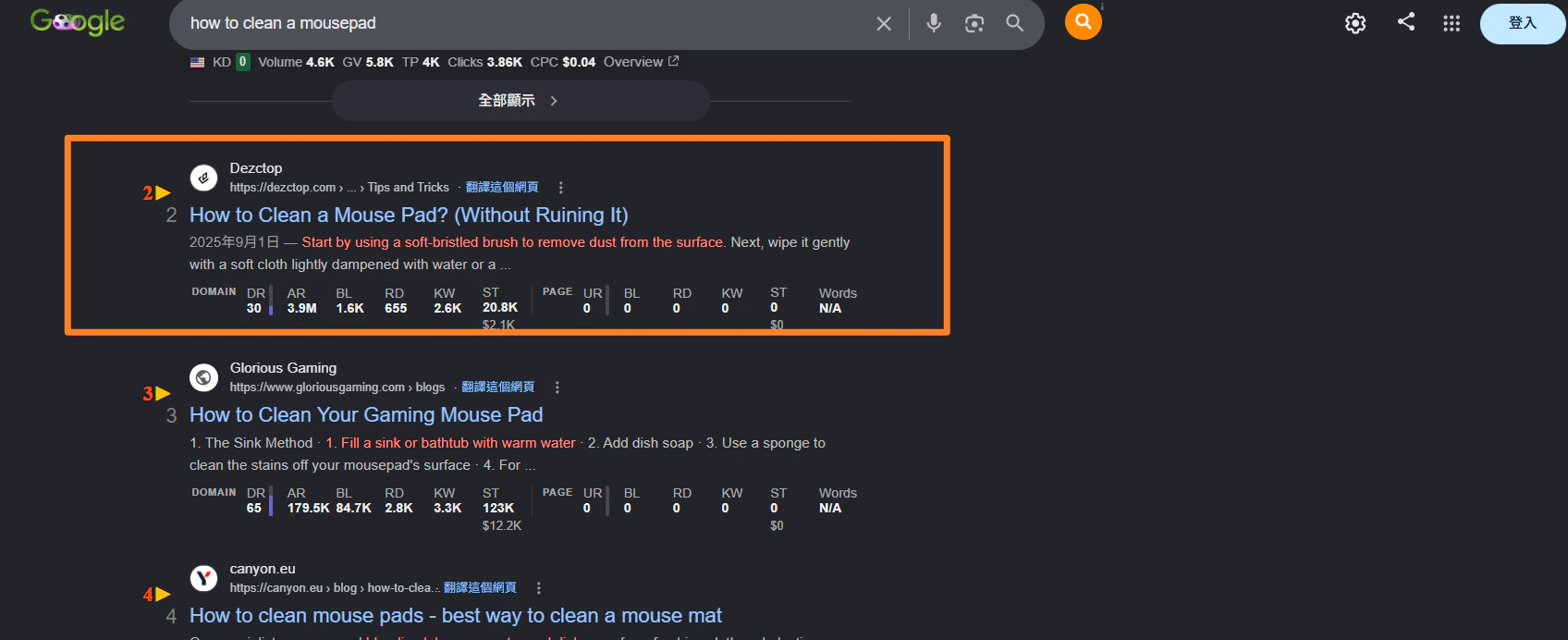Translate the Glorious Gaming page
The height and width of the screenshot is (640, 1568).
(498, 388)
